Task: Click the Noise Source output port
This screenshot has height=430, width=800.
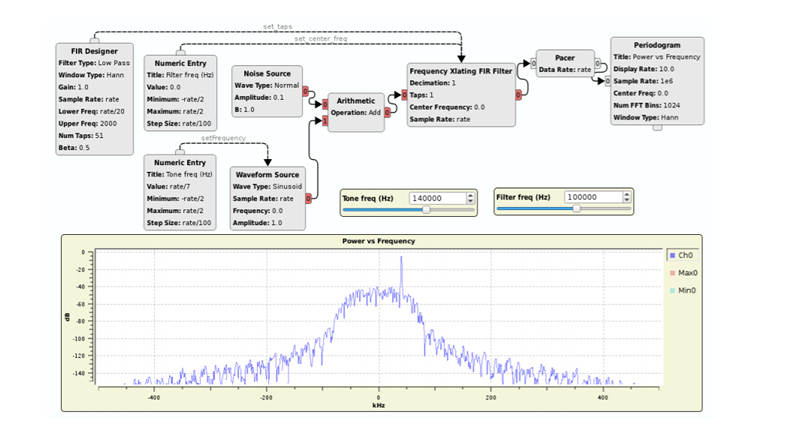Action: tap(306, 89)
